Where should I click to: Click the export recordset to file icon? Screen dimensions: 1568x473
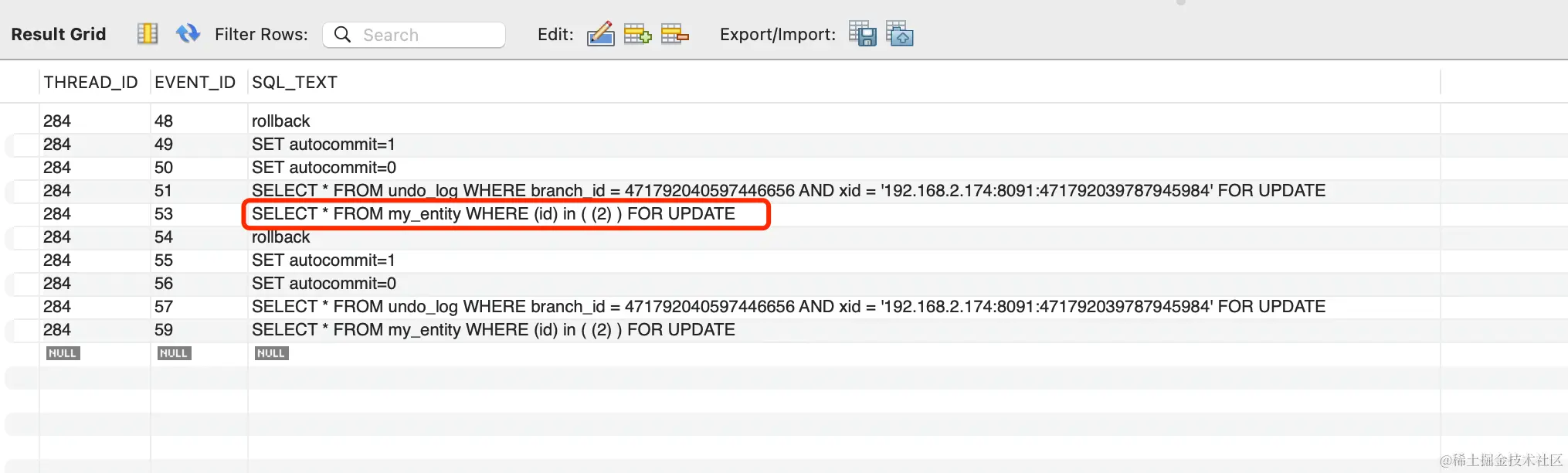coord(862,34)
